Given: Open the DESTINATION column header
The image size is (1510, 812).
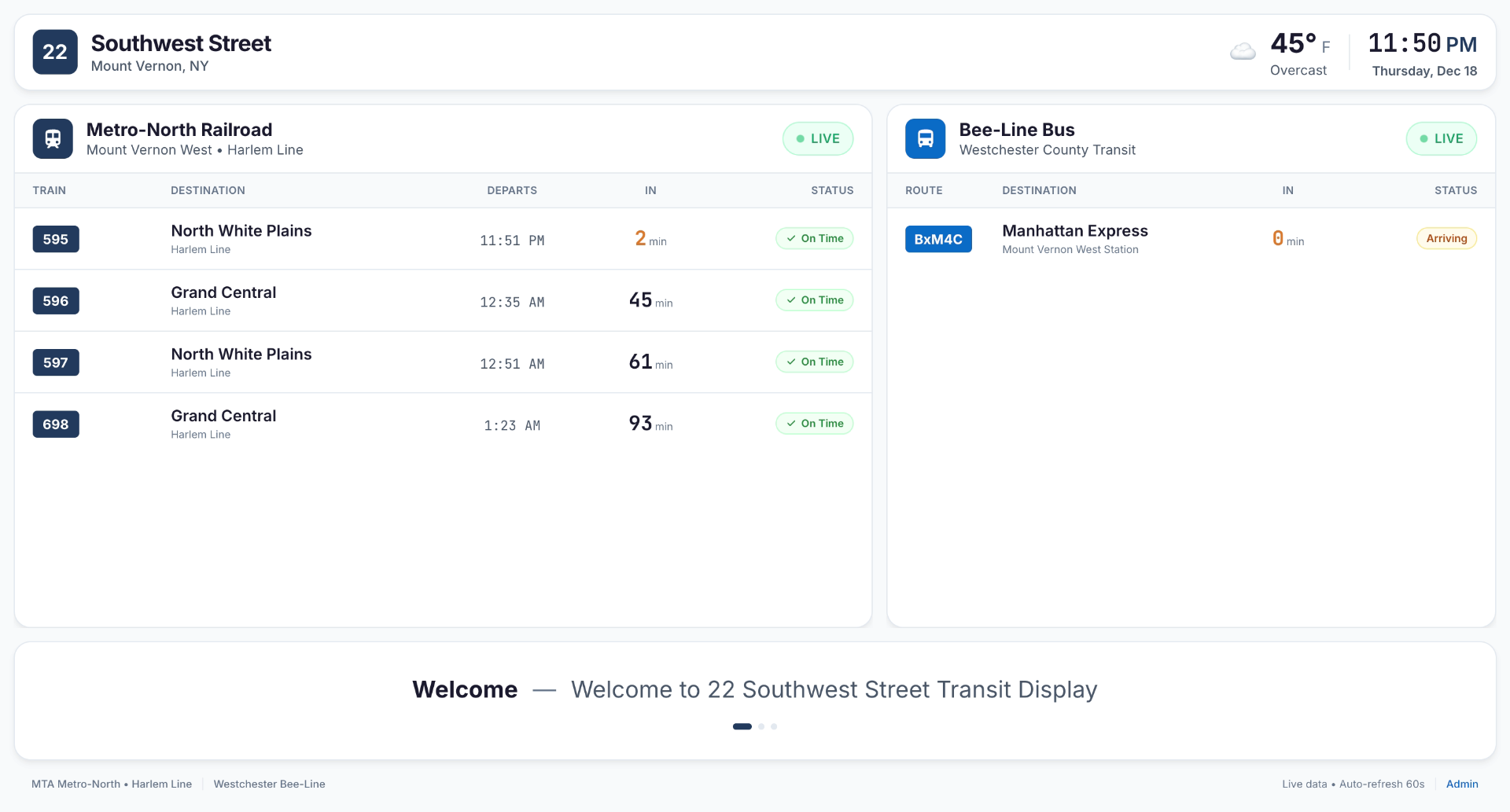Looking at the screenshot, I should tap(207, 190).
